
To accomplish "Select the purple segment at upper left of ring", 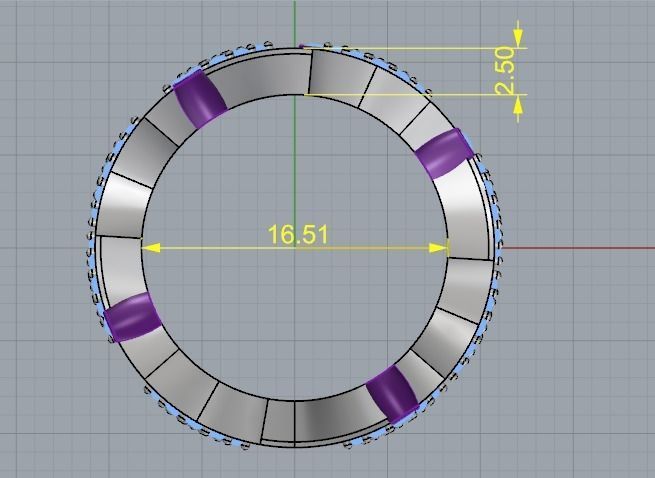I will point(200,99).
